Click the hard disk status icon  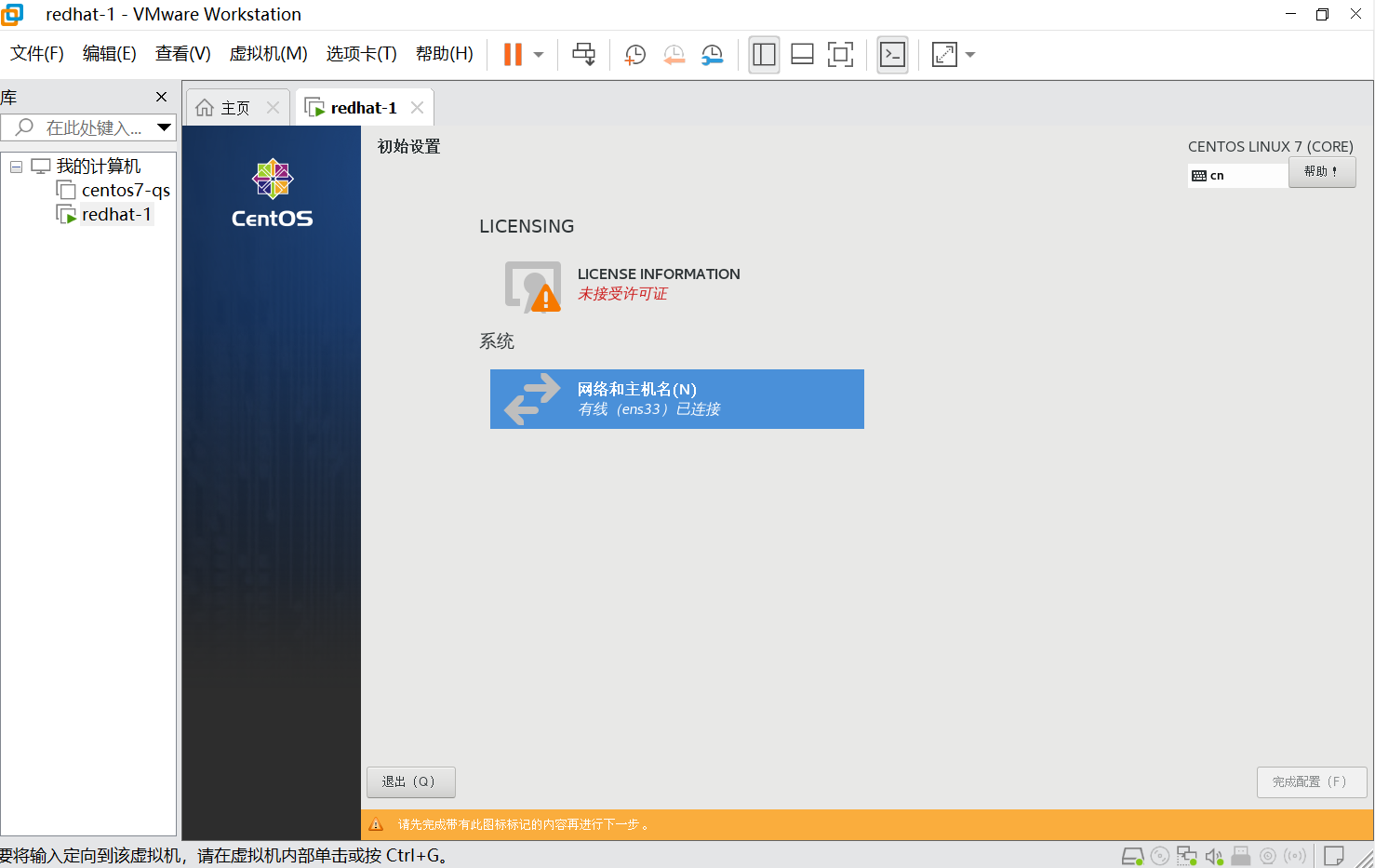coord(1132,856)
